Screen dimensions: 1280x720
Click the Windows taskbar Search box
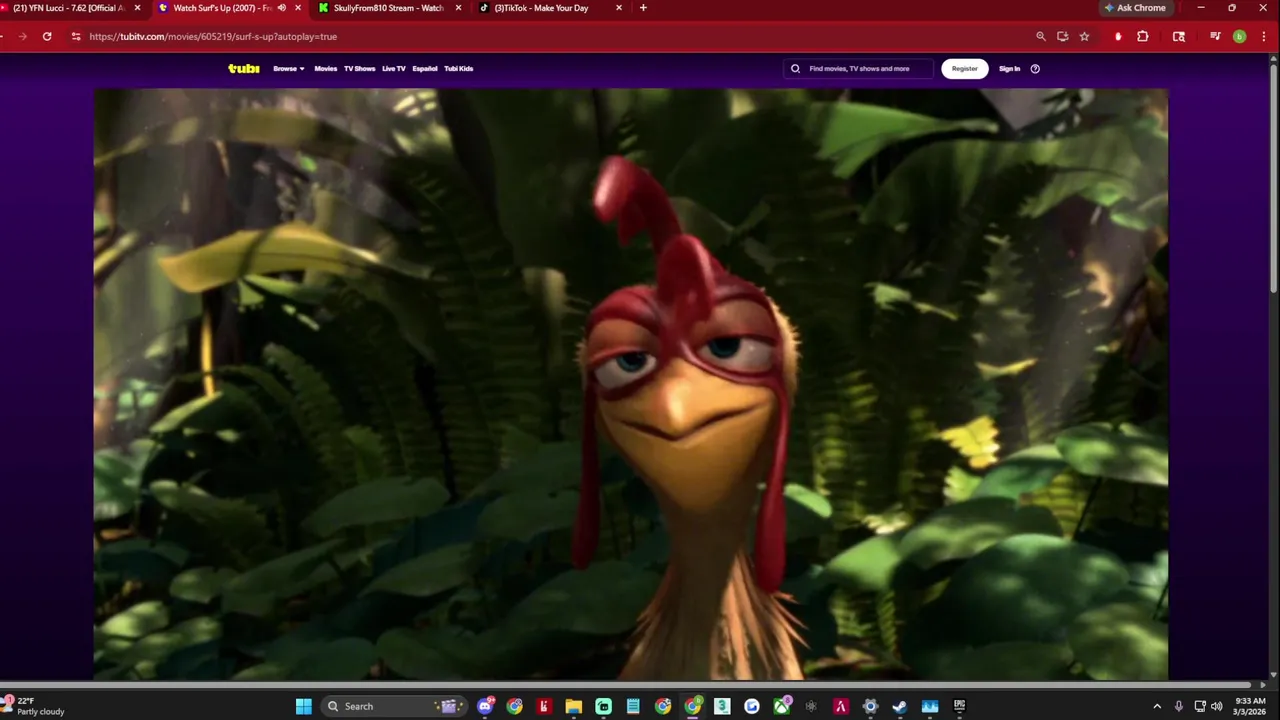(x=394, y=706)
